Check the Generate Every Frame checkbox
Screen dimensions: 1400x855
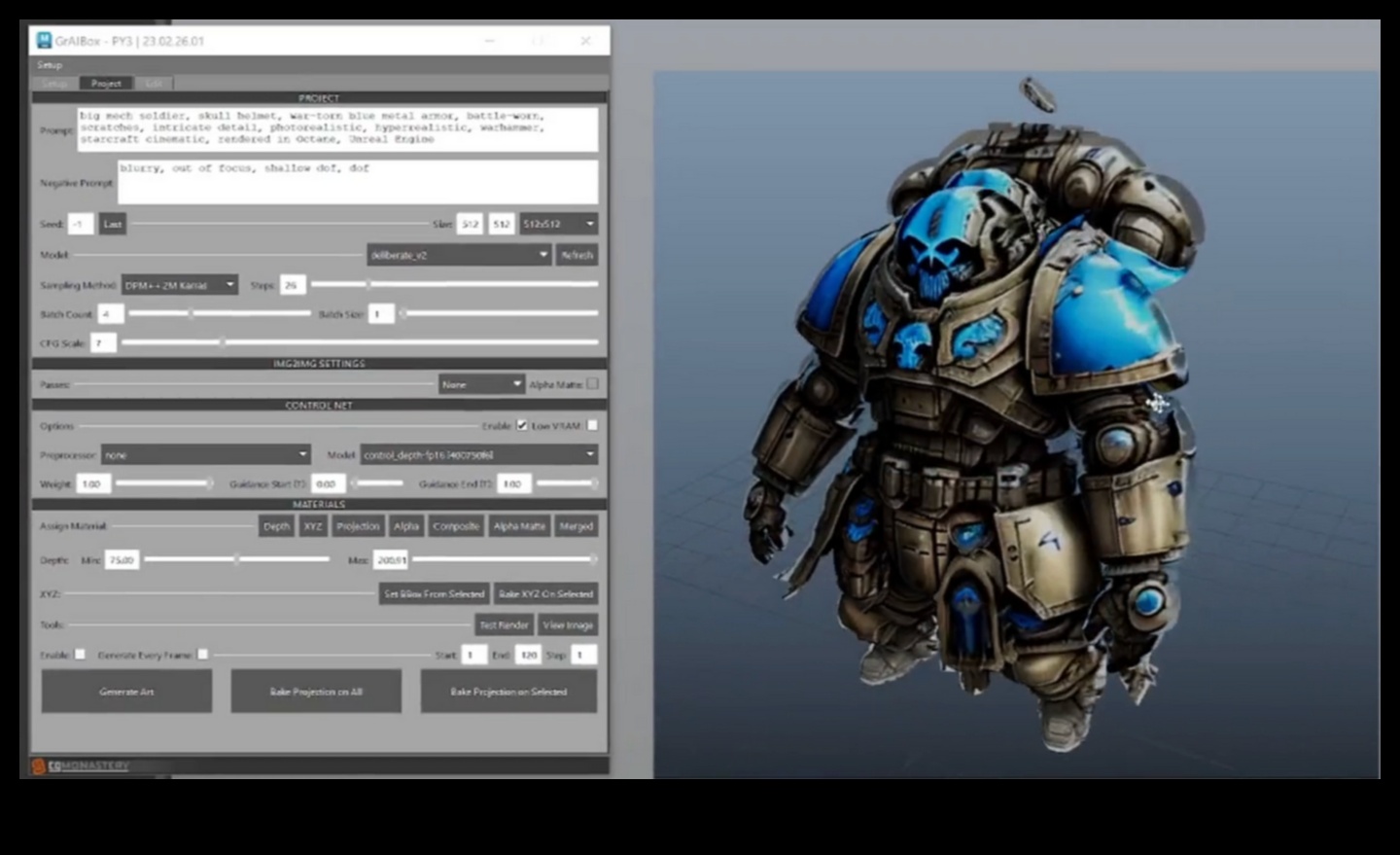tap(201, 655)
